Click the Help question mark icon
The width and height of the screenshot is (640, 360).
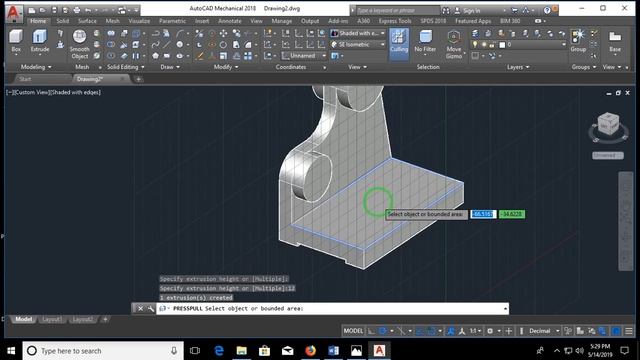point(547,10)
